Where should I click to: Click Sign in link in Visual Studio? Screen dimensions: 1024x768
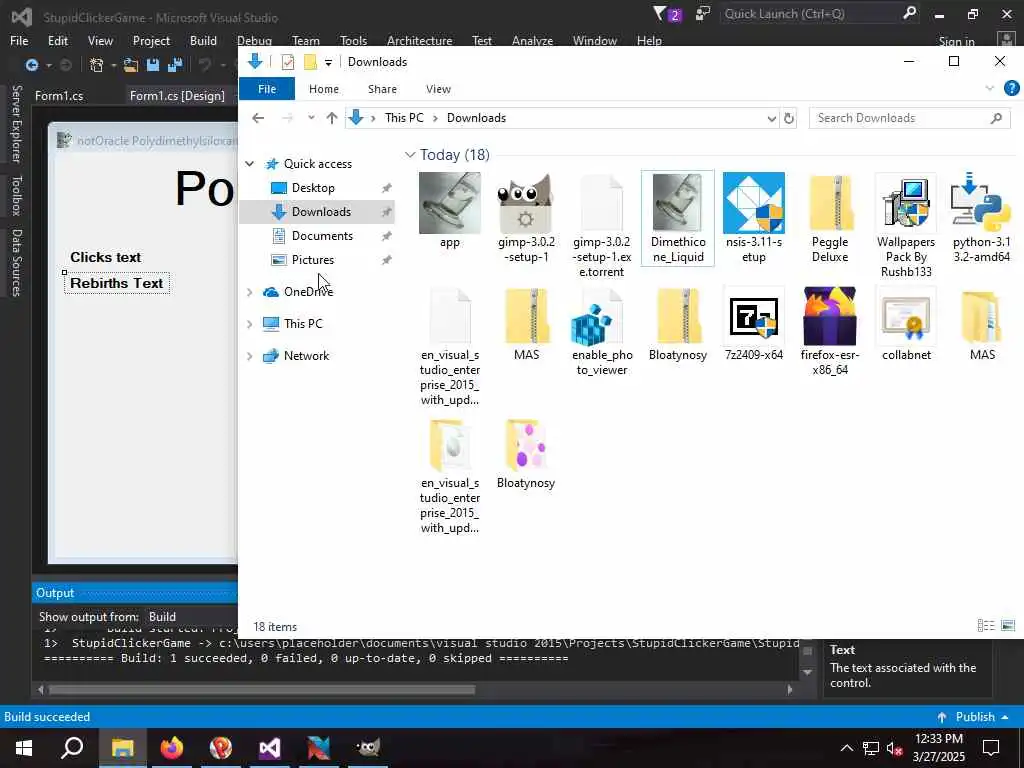coord(956,41)
